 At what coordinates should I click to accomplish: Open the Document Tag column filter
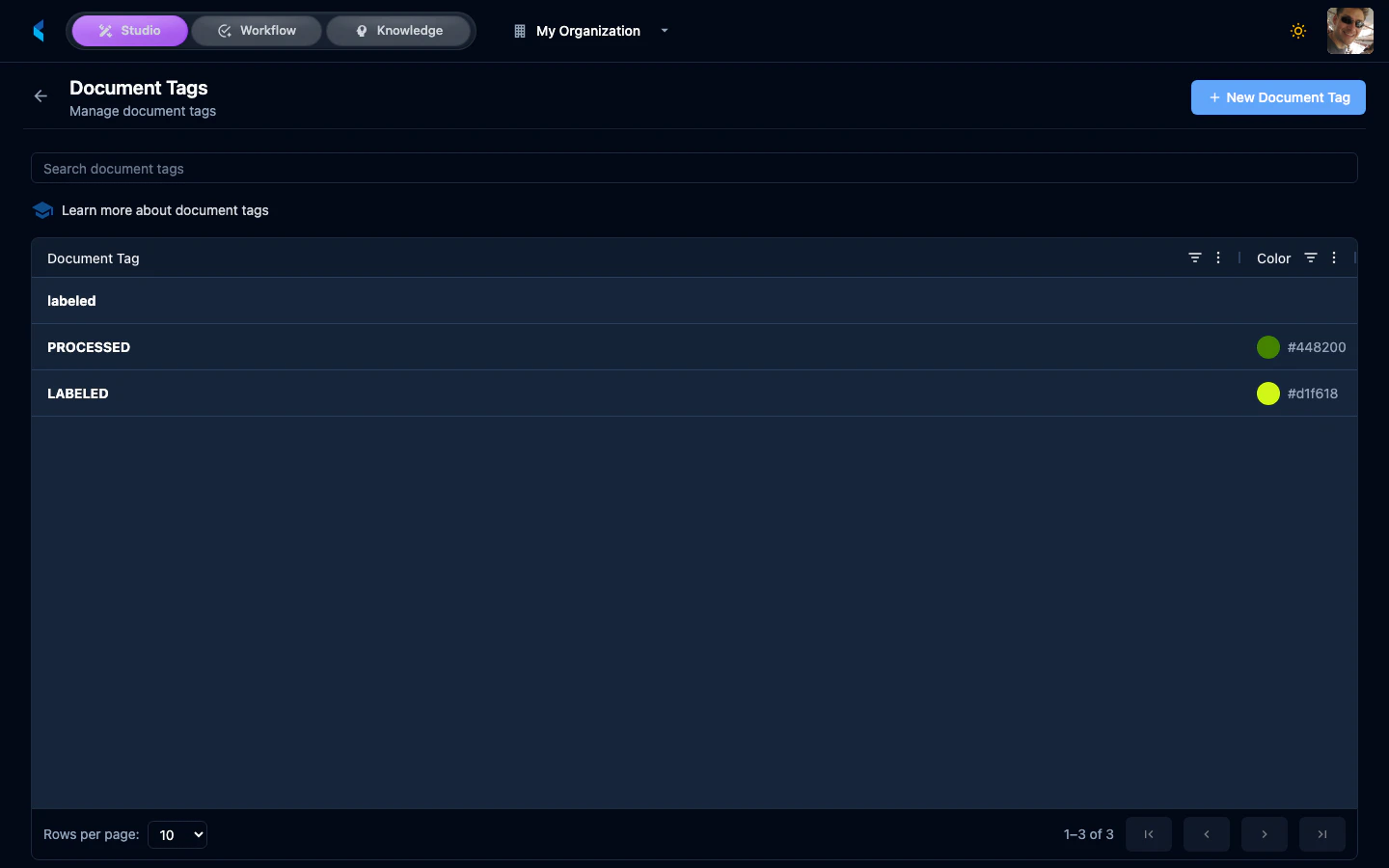(1195, 258)
